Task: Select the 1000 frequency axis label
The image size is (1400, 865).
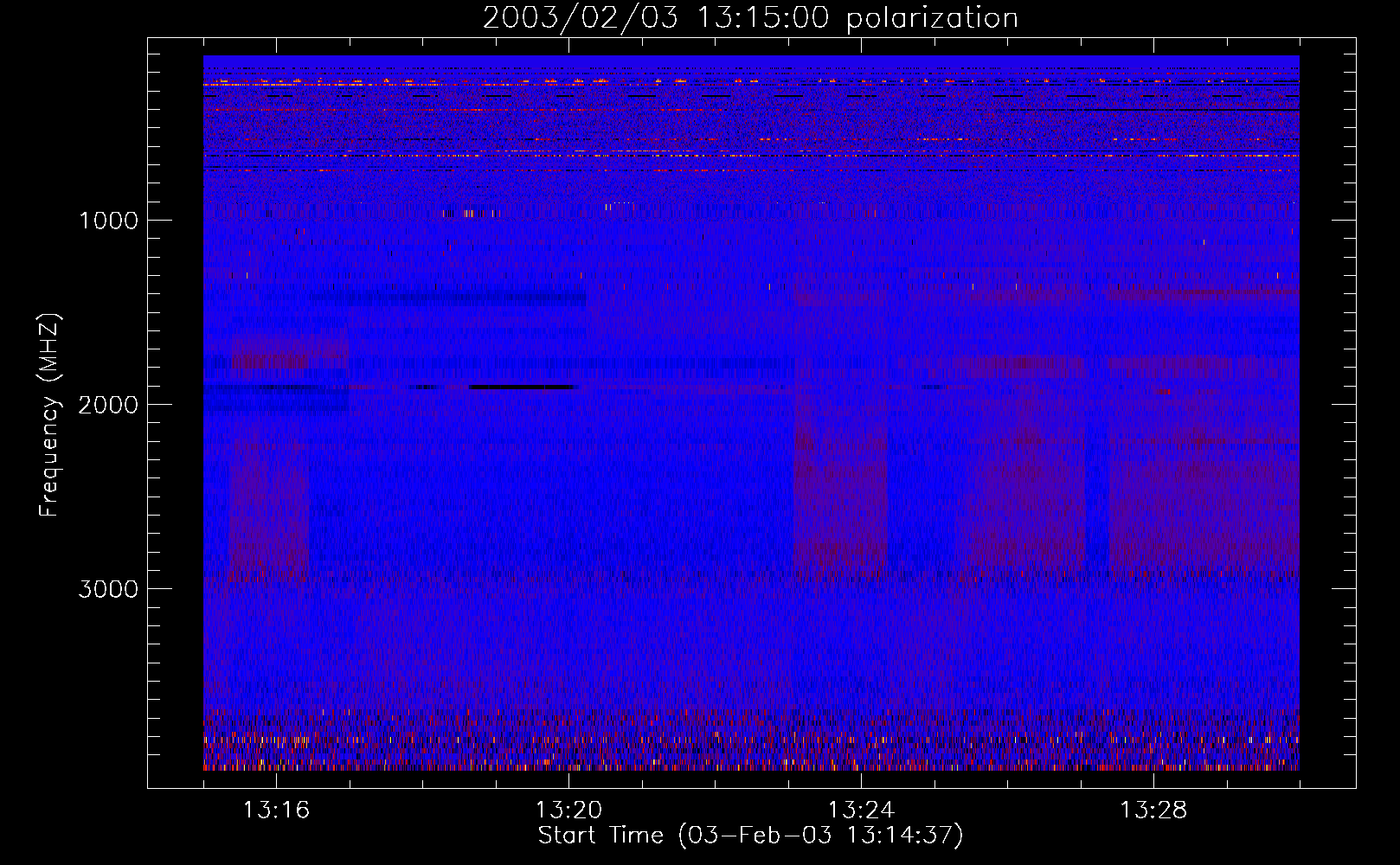Action: point(108,221)
